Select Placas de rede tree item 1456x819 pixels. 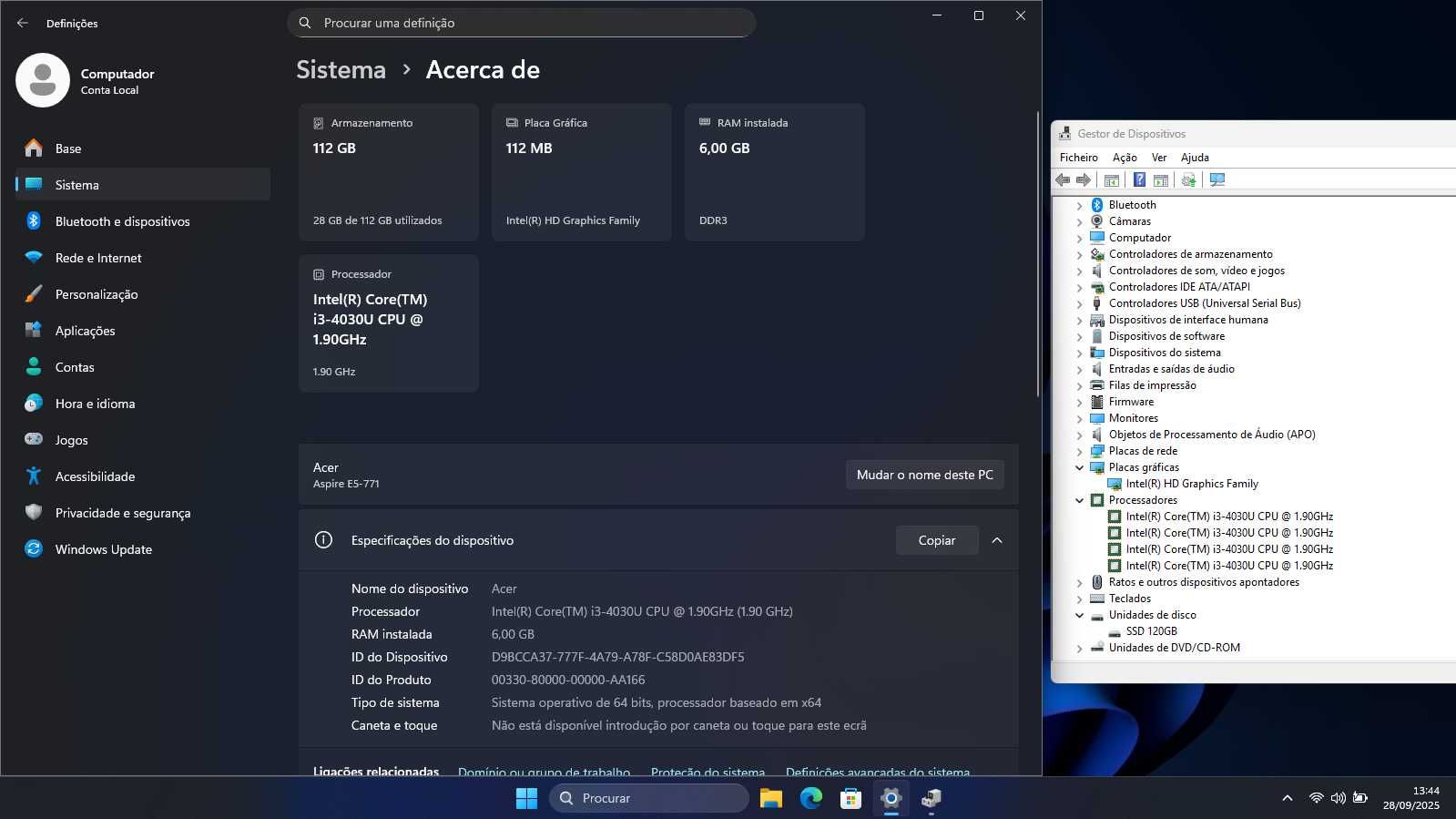click(x=1143, y=451)
